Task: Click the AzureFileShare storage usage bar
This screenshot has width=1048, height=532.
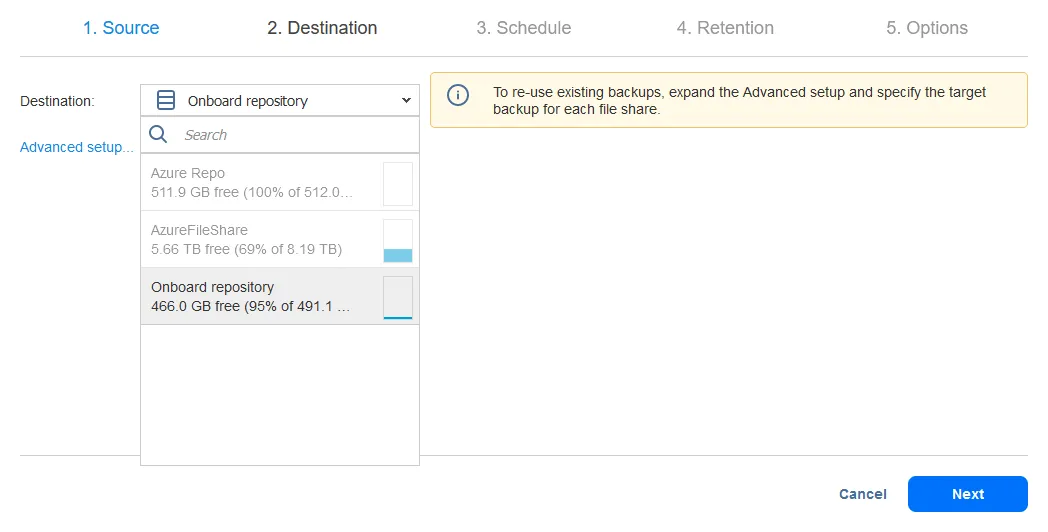Action: pyautogui.click(x=397, y=240)
